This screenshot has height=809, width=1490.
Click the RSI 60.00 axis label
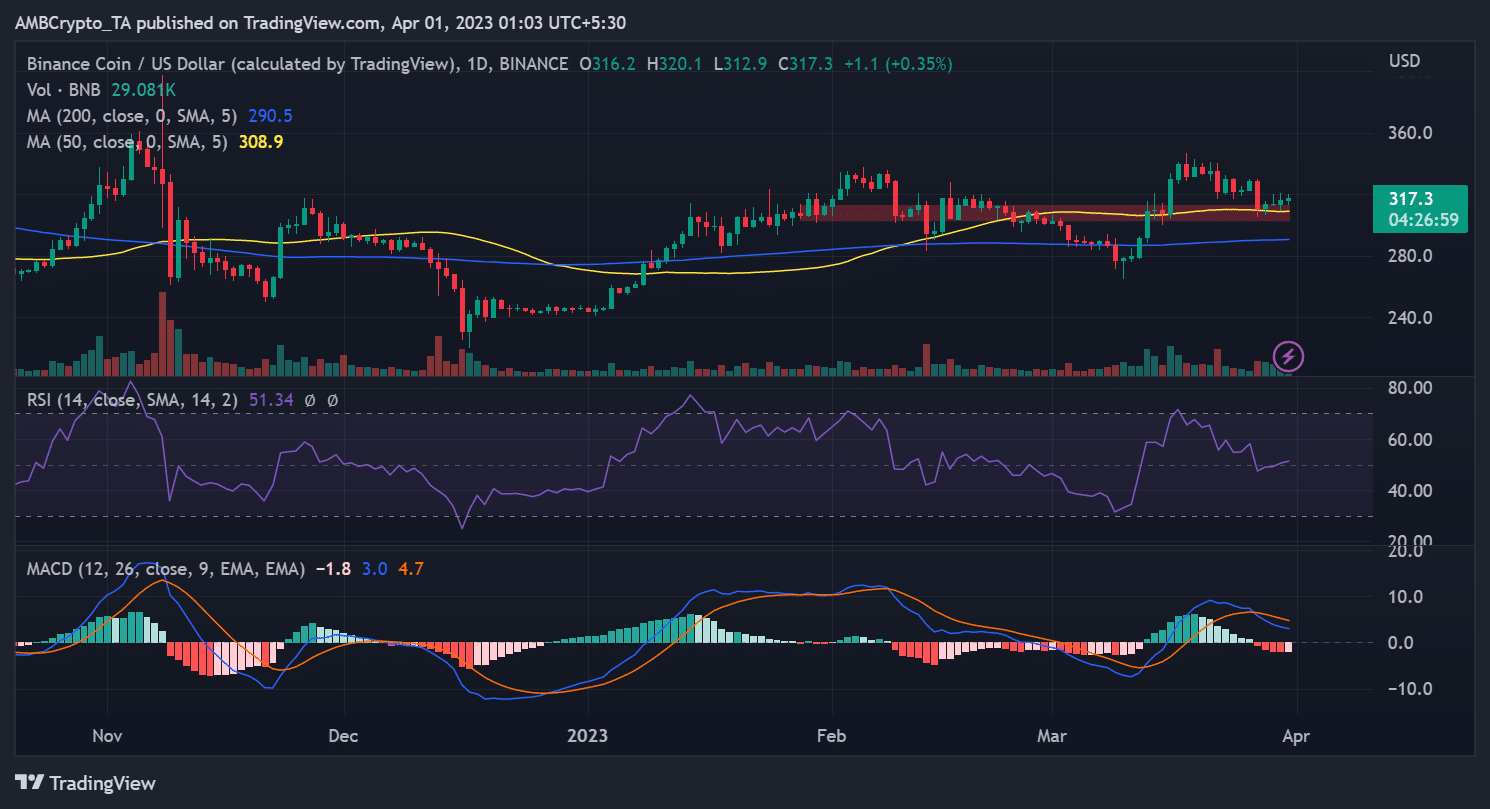tap(1409, 440)
